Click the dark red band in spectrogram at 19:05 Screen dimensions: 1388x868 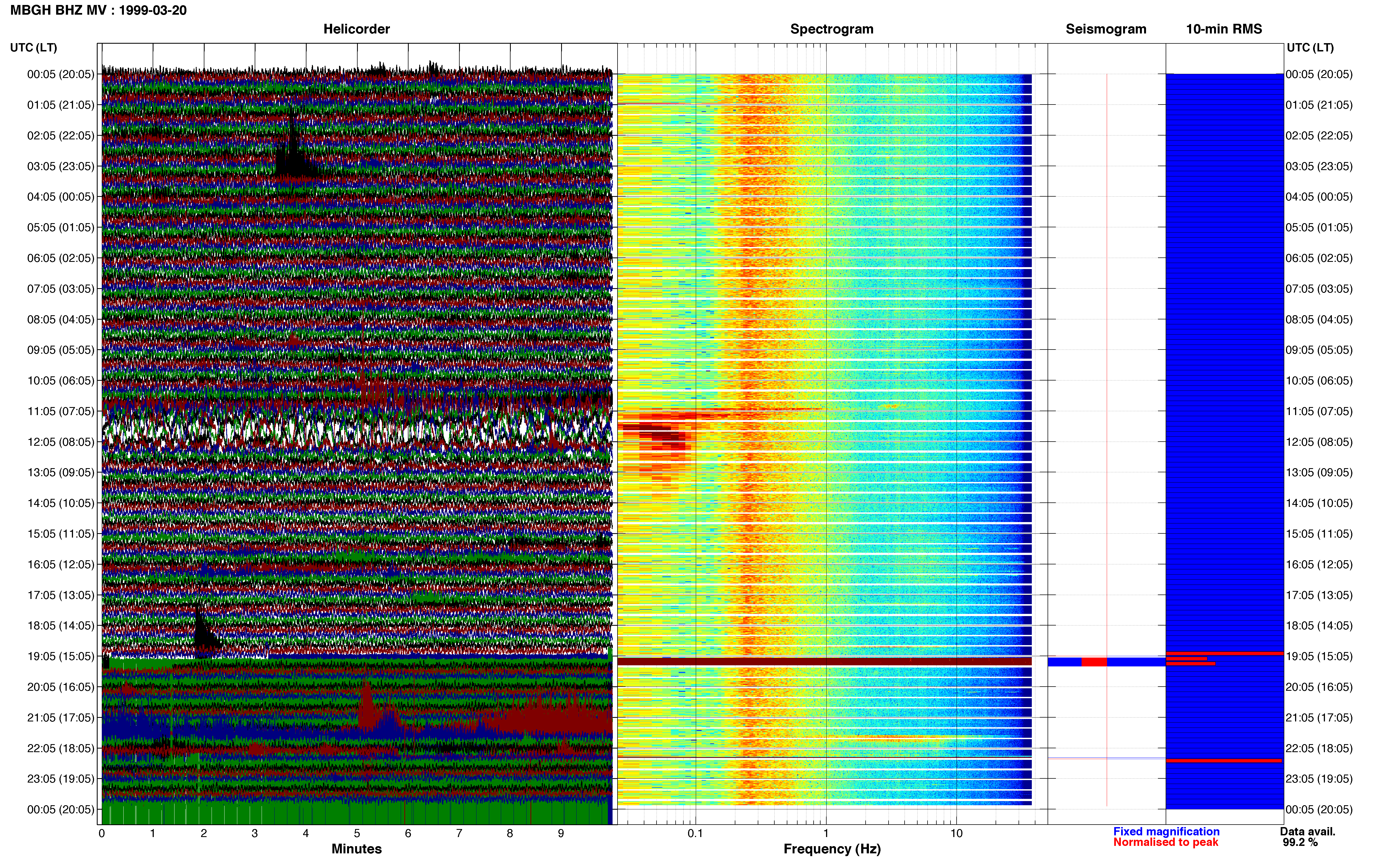click(824, 662)
